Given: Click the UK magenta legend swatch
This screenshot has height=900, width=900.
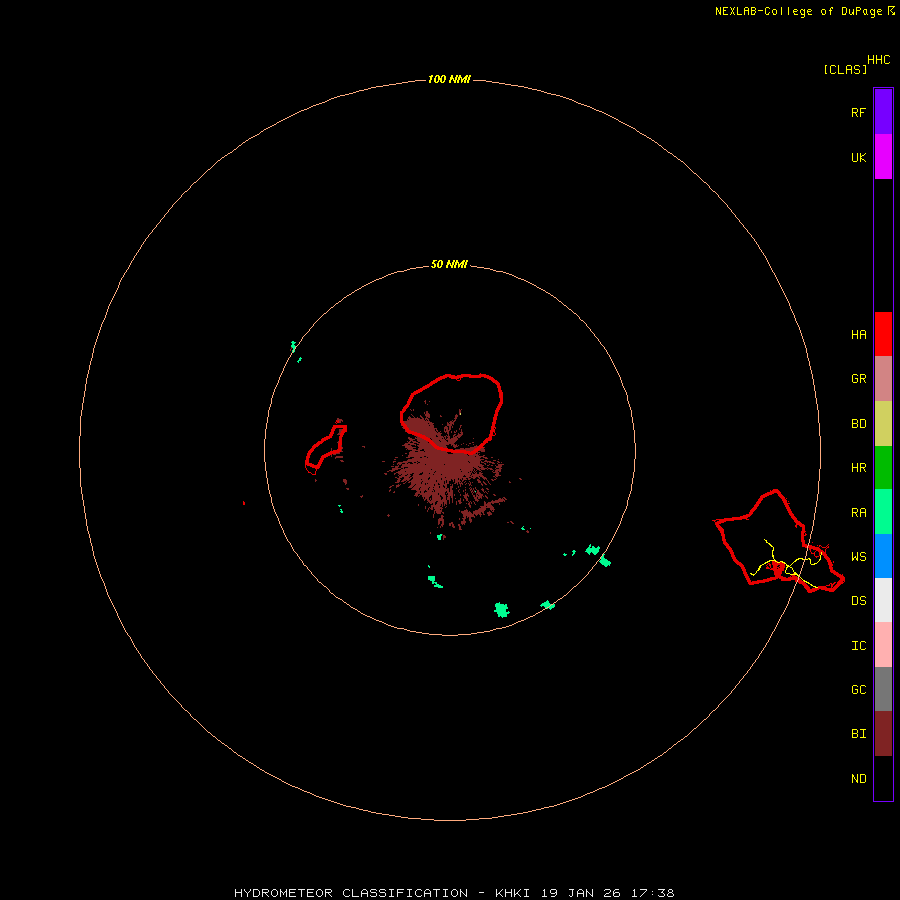Looking at the screenshot, I should [x=883, y=157].
